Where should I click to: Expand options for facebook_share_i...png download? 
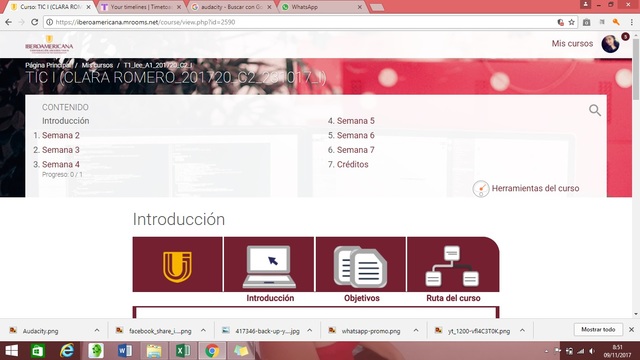[x=203, y=331]
